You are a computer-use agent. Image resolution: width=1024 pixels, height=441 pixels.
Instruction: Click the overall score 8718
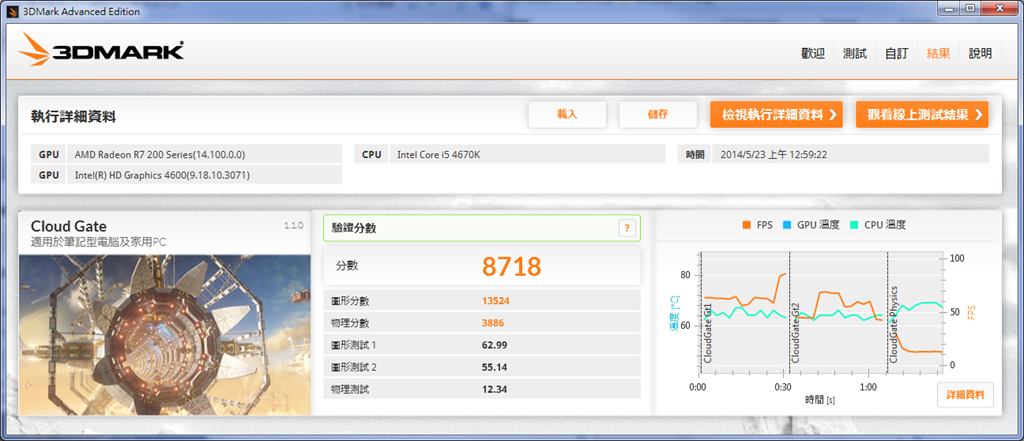(512, 266)
